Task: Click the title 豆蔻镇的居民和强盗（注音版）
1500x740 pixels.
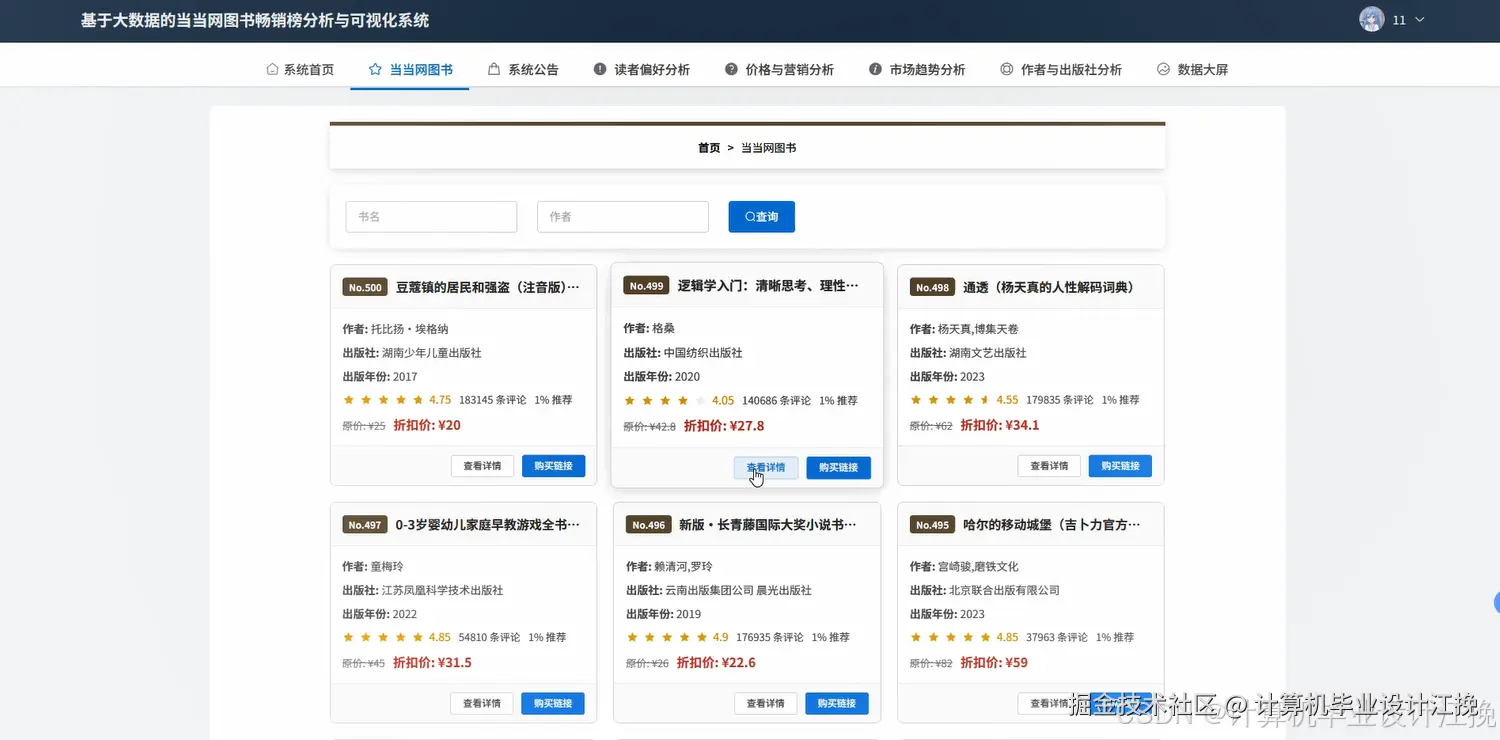Action: [488, 287]
